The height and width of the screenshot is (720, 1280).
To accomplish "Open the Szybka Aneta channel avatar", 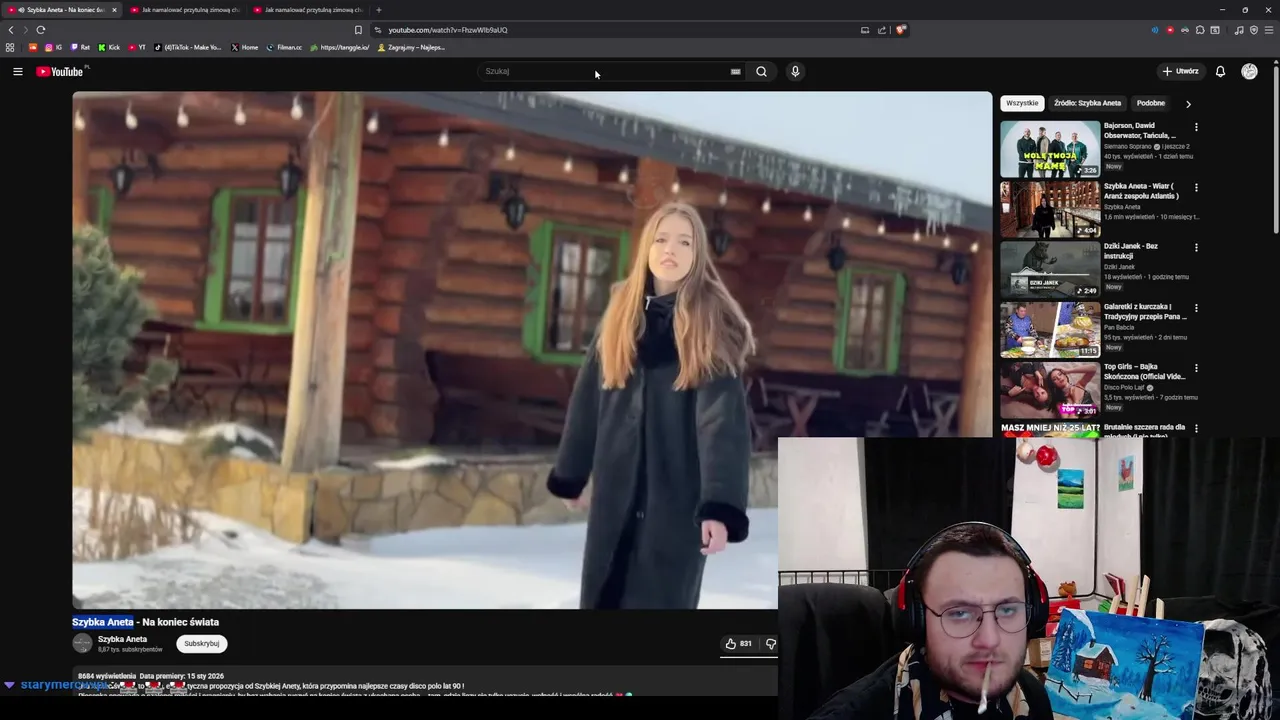I will tap(82, 644).
